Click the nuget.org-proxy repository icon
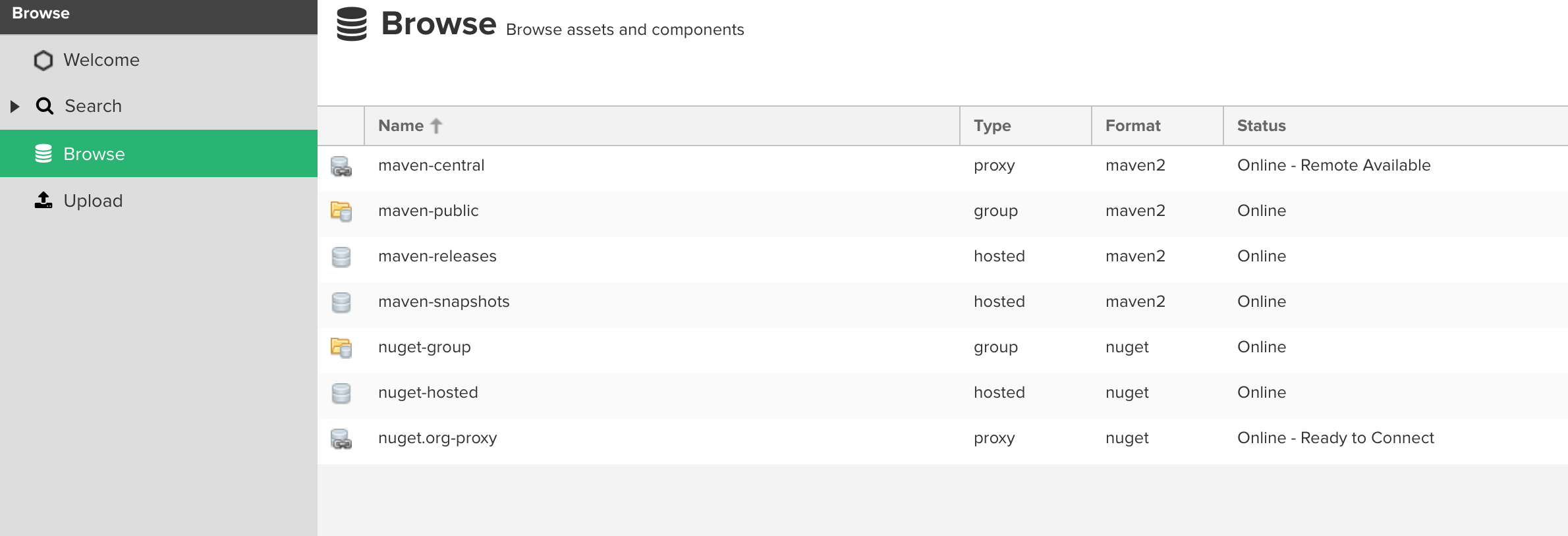The width and height of the screenshot is (1568, 536). pyautogui.click(x=341, y=439)
